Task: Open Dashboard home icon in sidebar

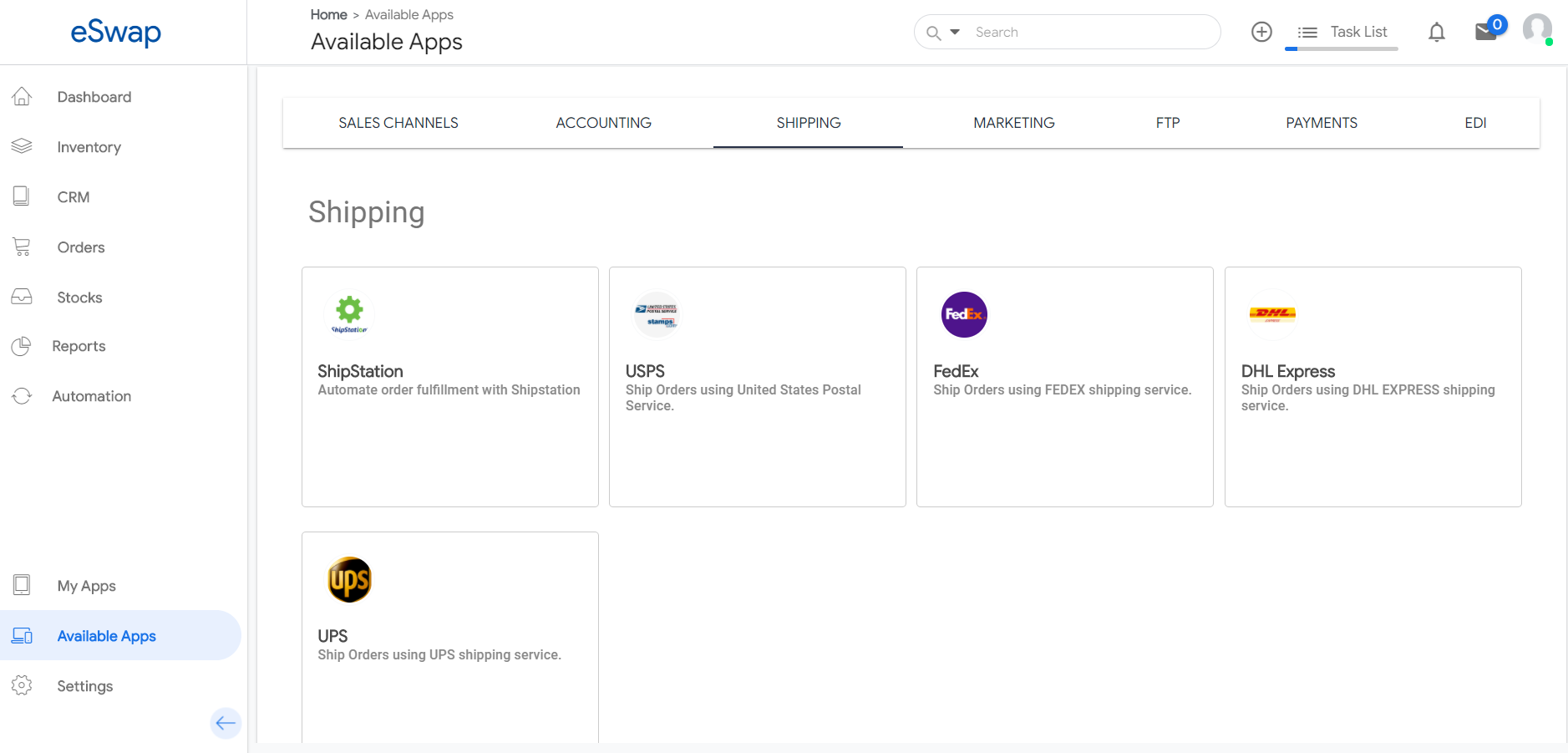Action: 22,97
